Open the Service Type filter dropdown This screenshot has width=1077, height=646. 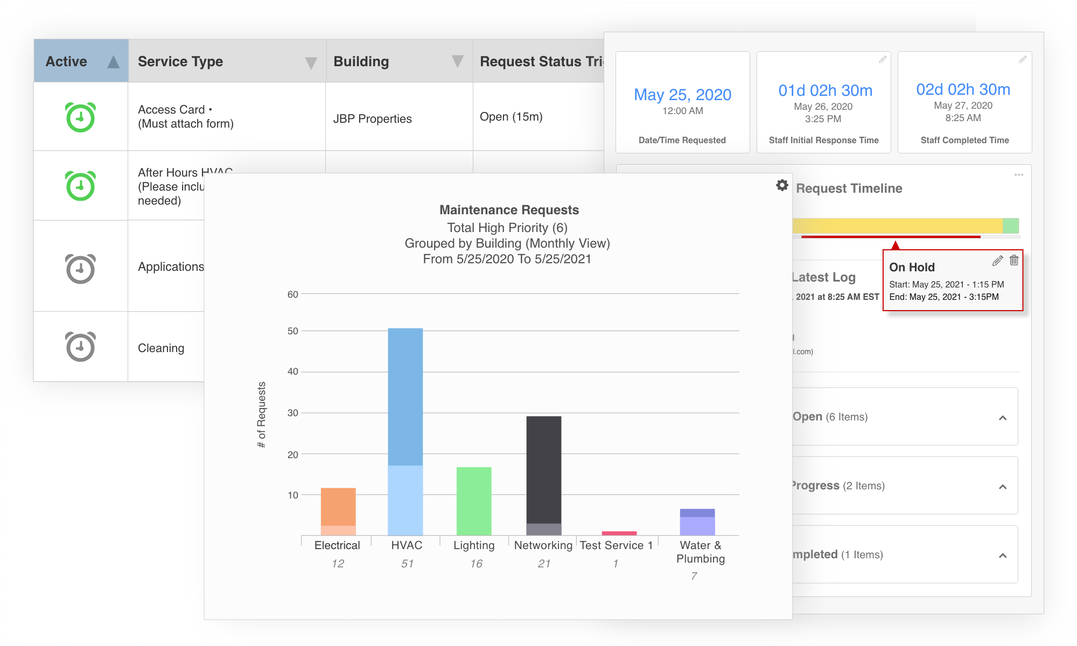pos(313,60)
